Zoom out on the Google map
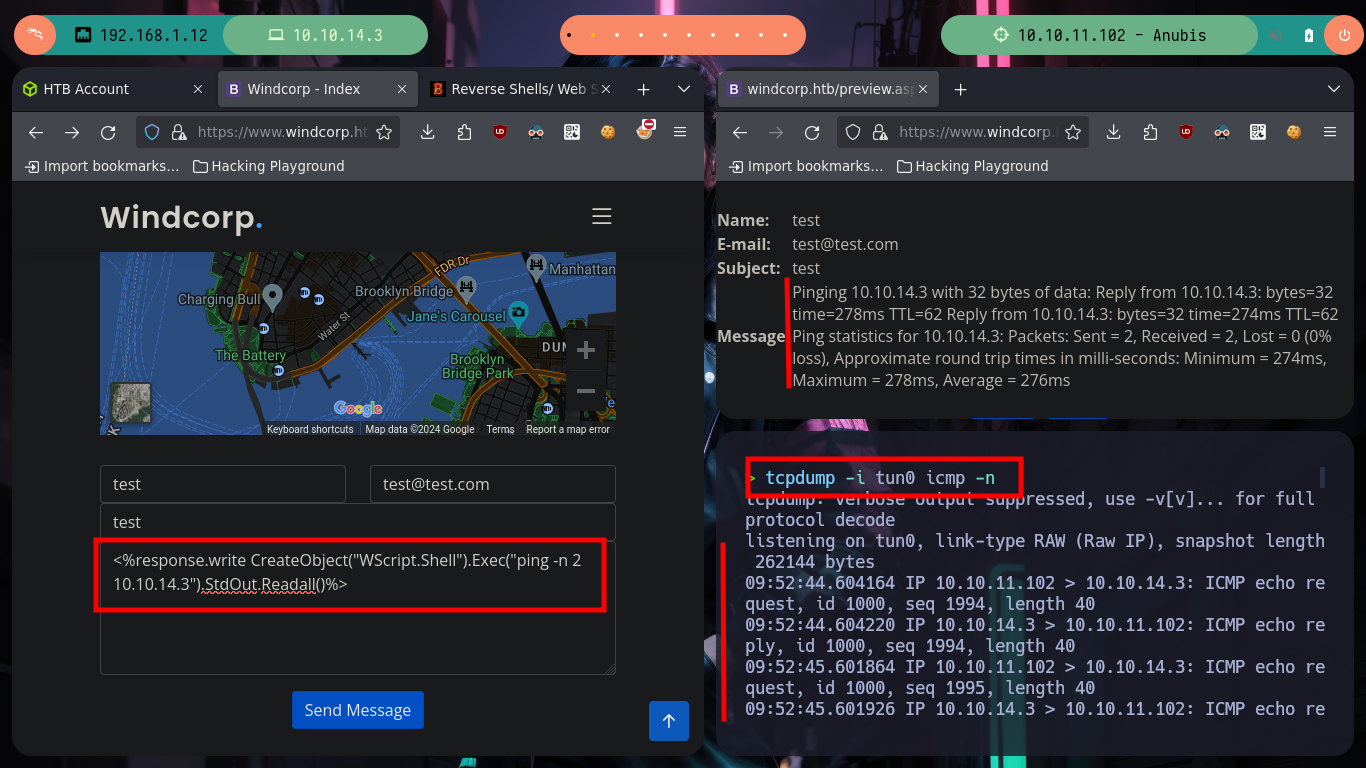This screenshot has width=1366, height=768. 586,391
